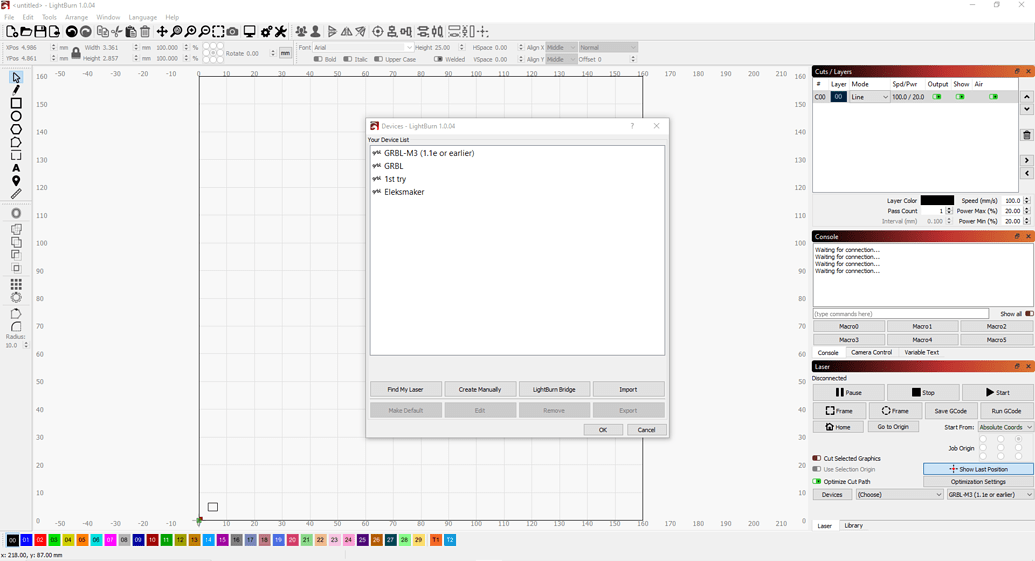Toggle Output switch for layer C00
This screenshot has height=561, width=1035.
coord(937,97)
